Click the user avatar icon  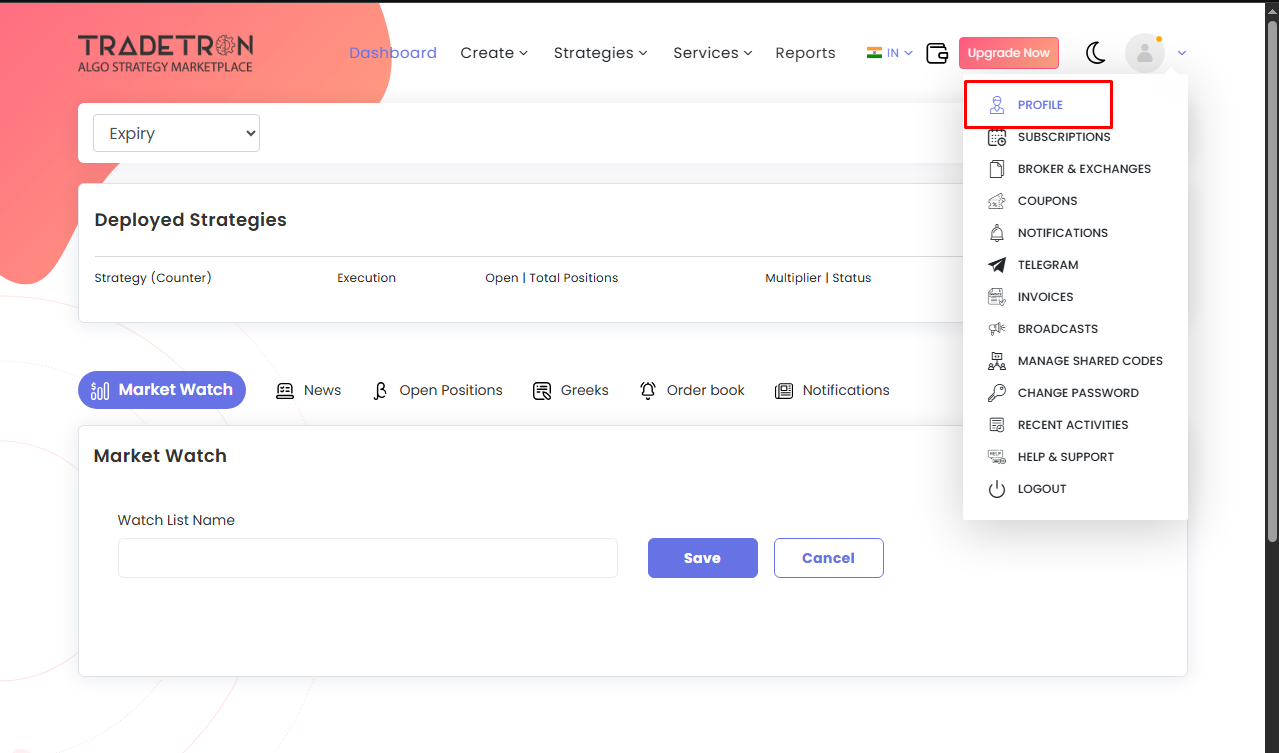pyautogui.click(x=1144, y=53)
